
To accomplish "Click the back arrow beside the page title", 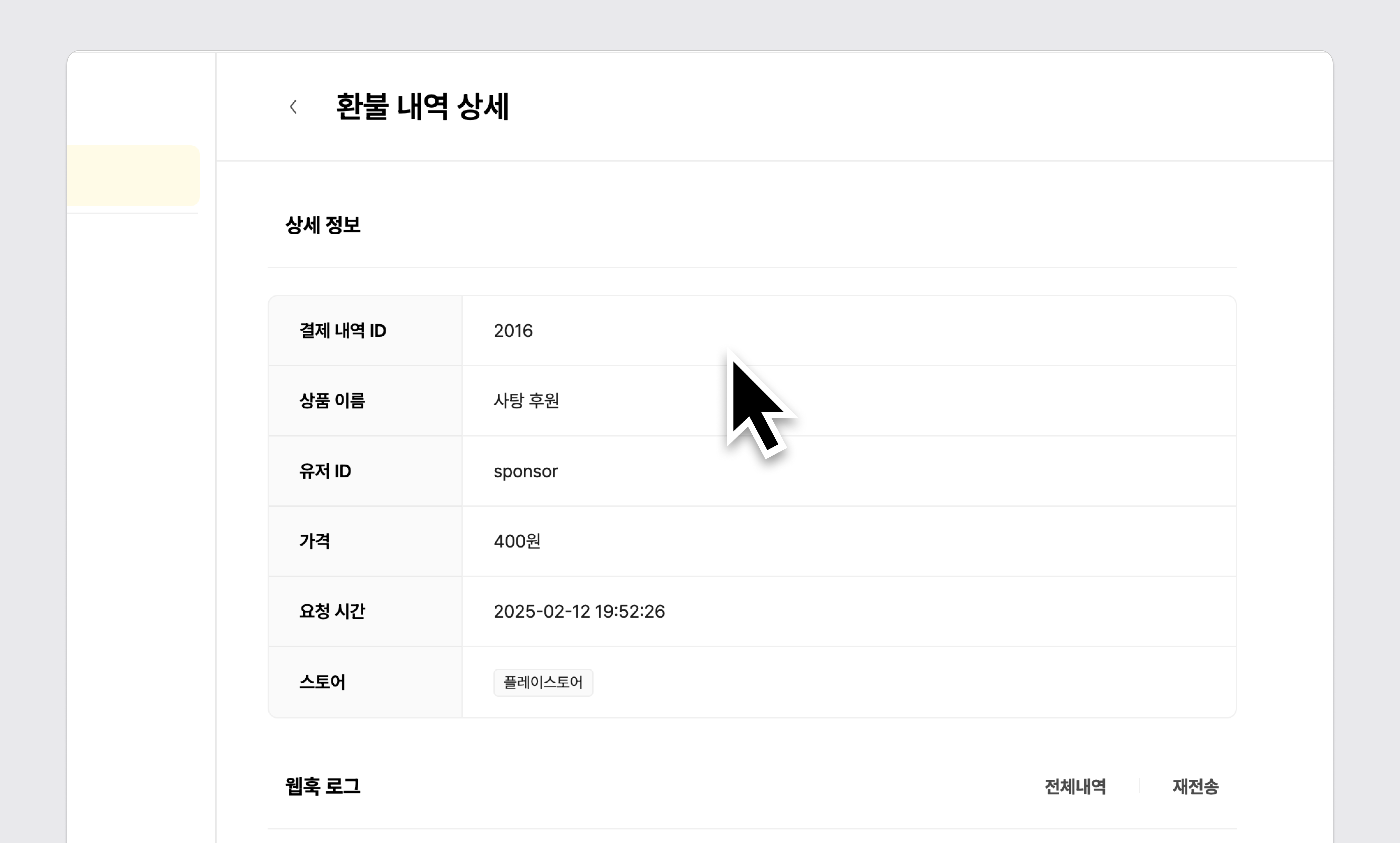I will [293, 107].
